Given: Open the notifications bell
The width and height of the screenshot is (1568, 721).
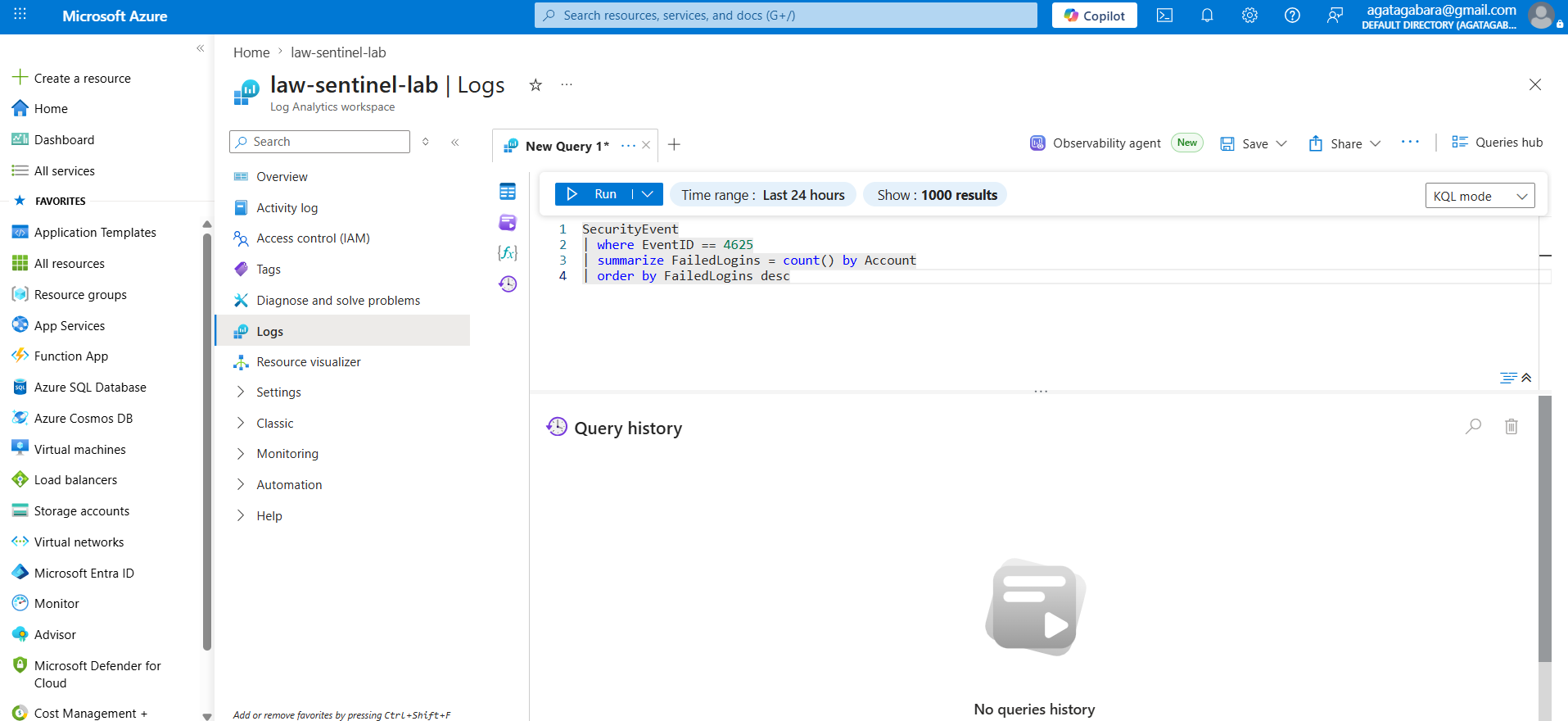Looking at the screenshot, I should pyautogui.click(x=1207, y=16).
